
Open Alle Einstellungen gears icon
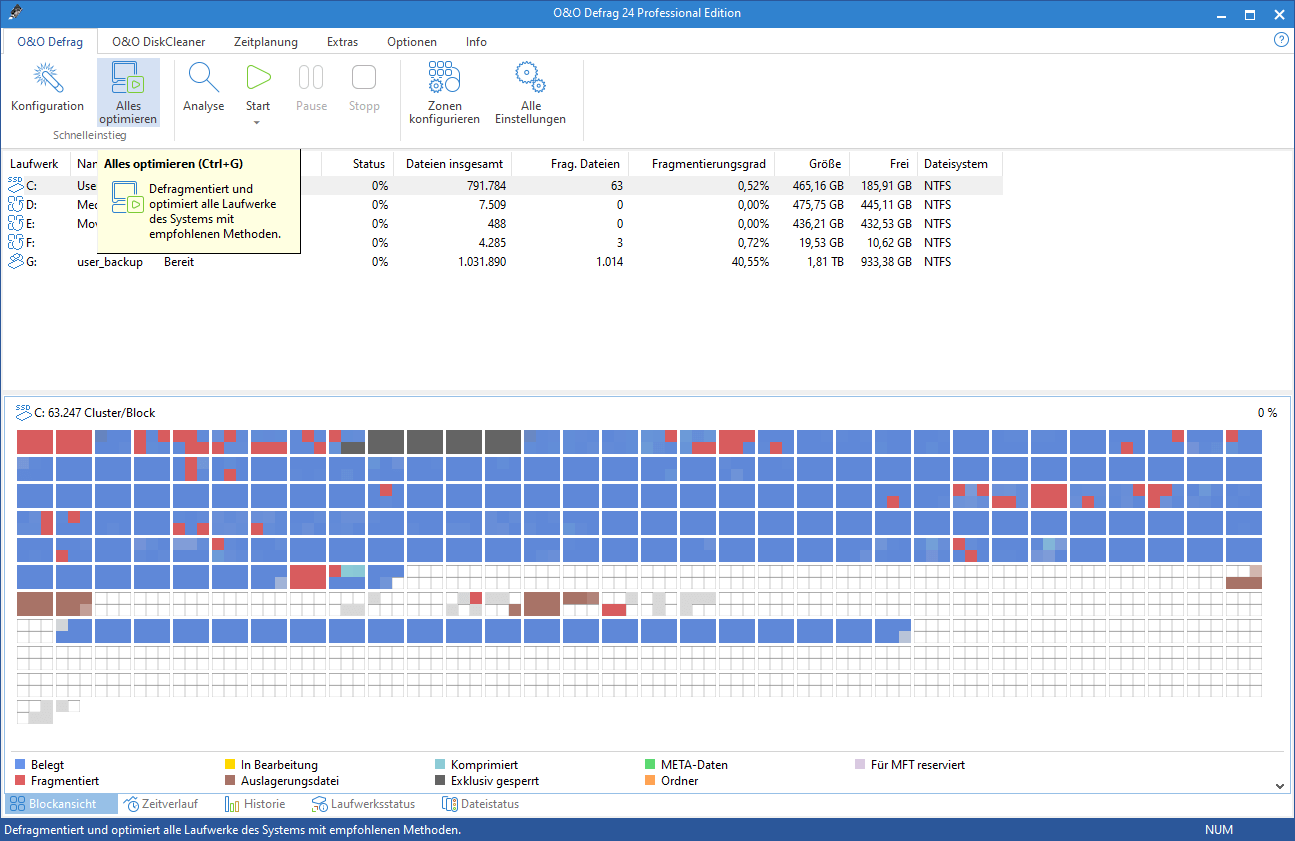click(530, 78)
